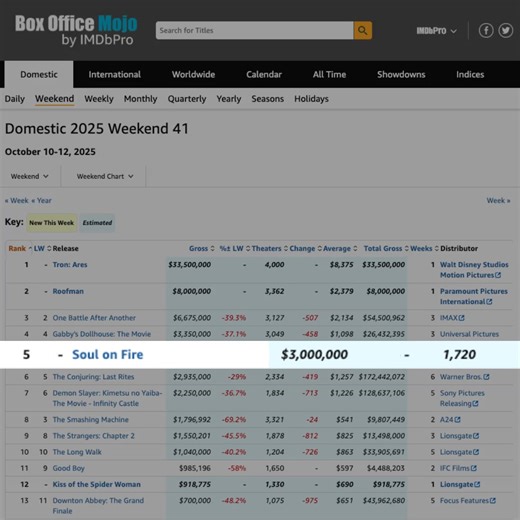The height and width of the screenshot is (520, 520).
Task: Click external link icon next to Motion Pictures
Action: coord(498,275)
